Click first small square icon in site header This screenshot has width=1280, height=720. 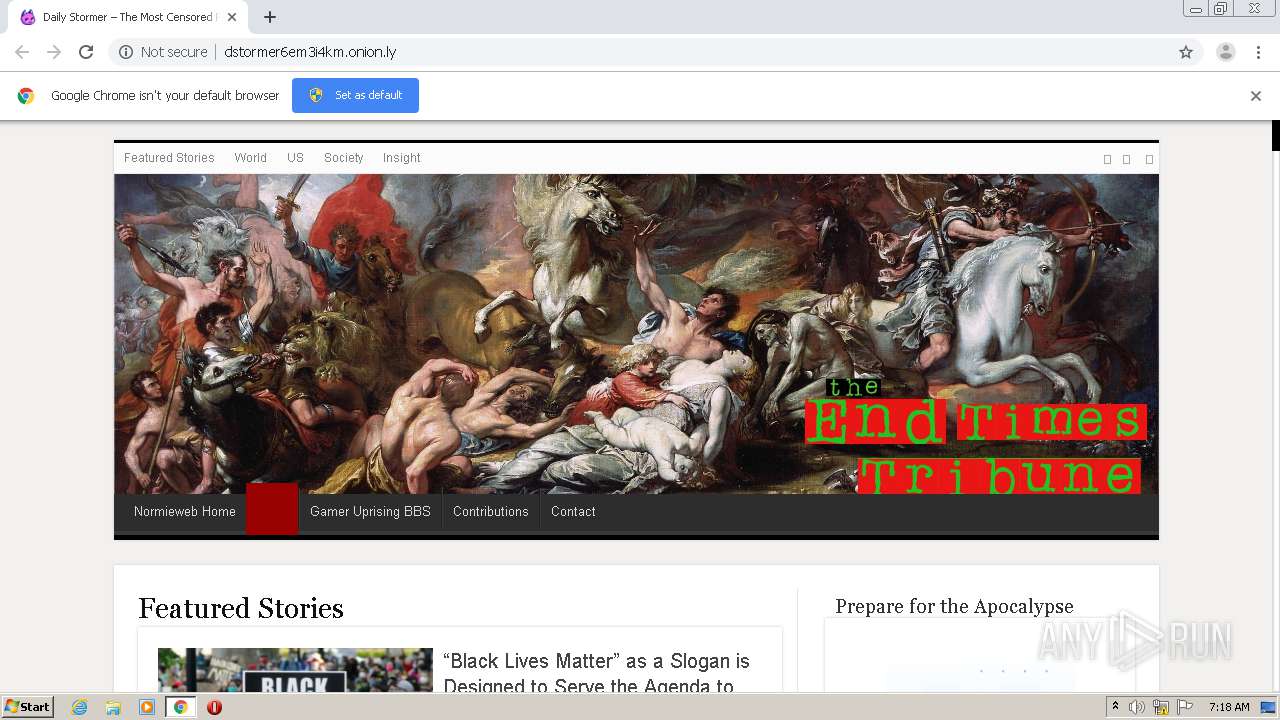(x=1107, y=159)
